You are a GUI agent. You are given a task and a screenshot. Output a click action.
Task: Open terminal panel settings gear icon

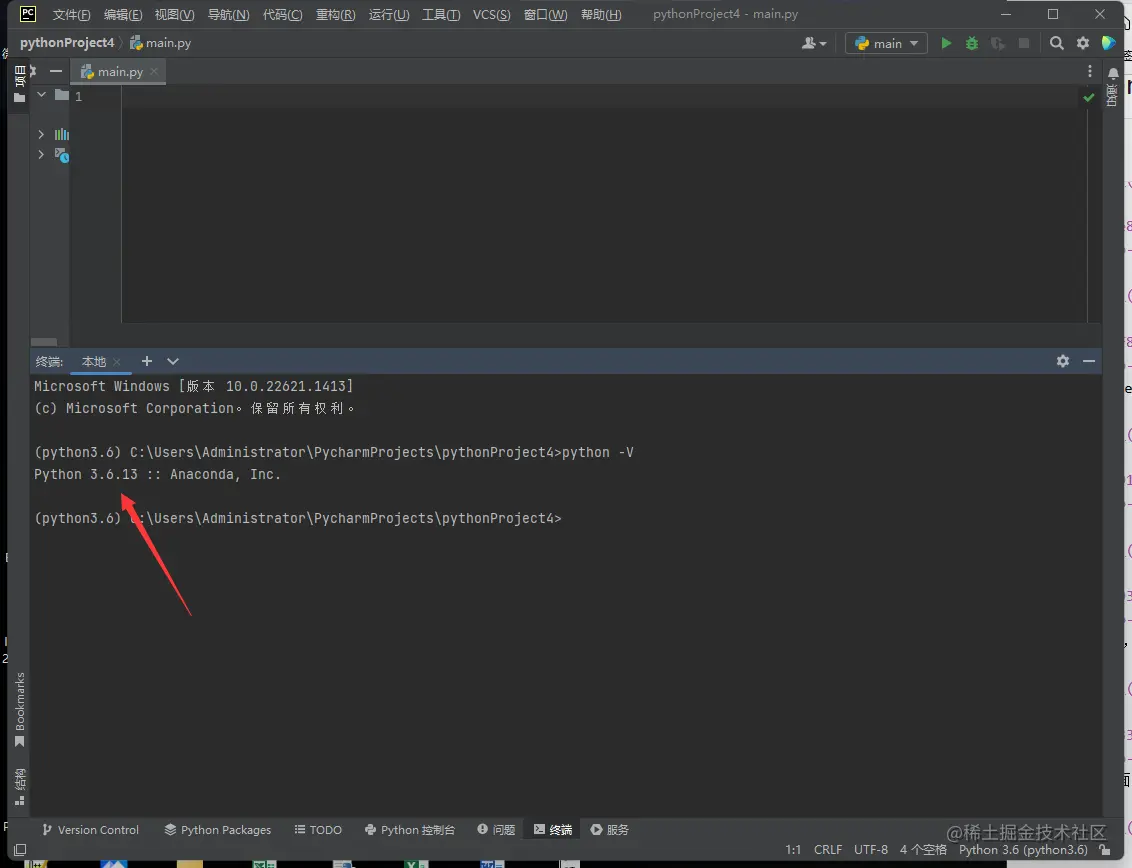tap(1063, 361)
